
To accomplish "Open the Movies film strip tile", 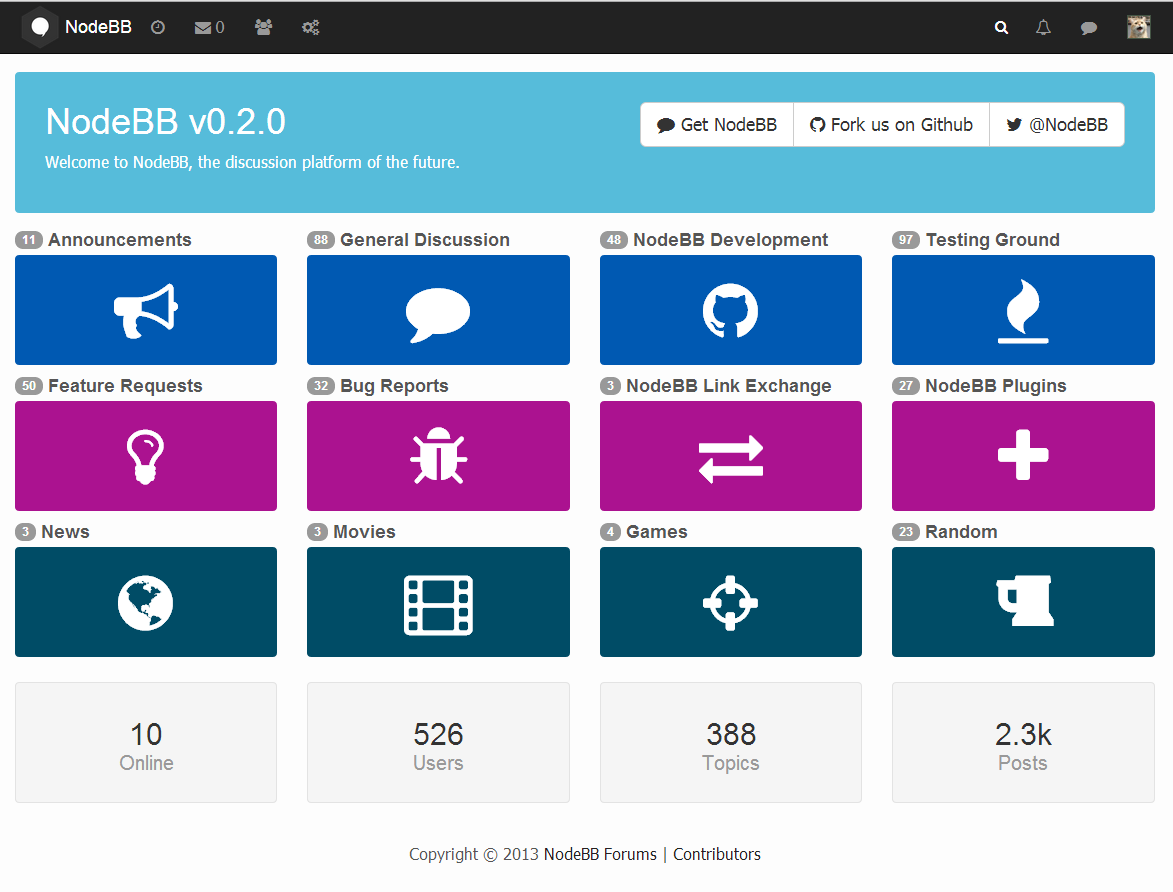I will tap(438, 602).
